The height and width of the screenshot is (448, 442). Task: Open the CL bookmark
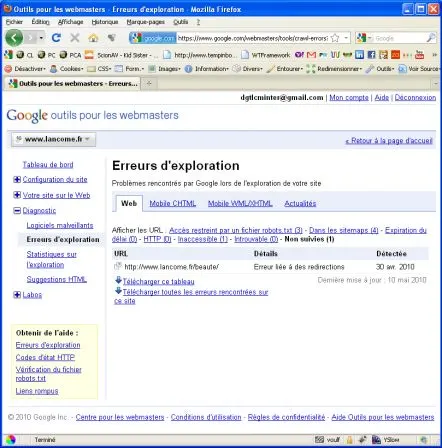coord(25,55)
